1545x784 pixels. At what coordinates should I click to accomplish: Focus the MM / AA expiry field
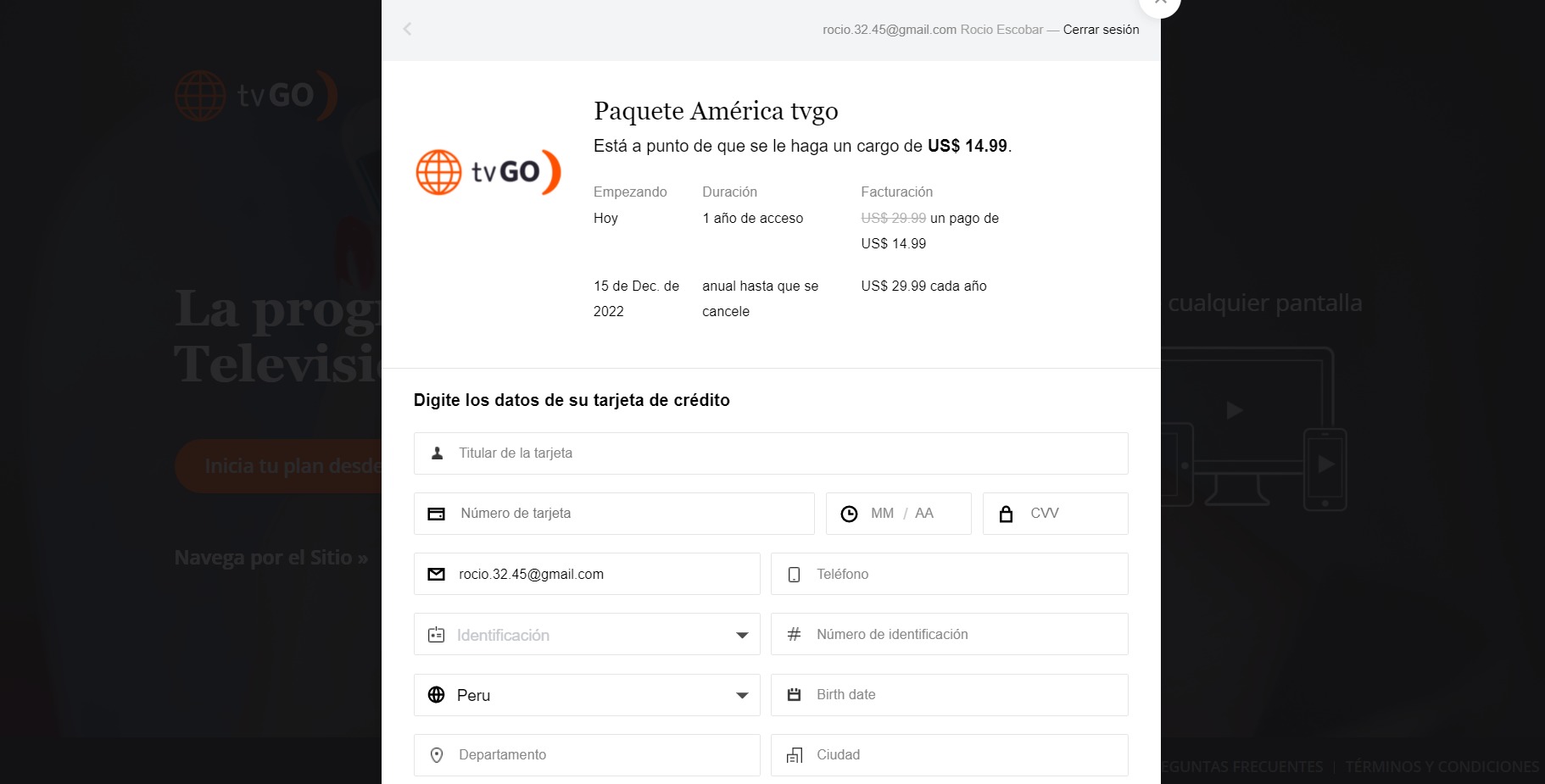(899, 514)
